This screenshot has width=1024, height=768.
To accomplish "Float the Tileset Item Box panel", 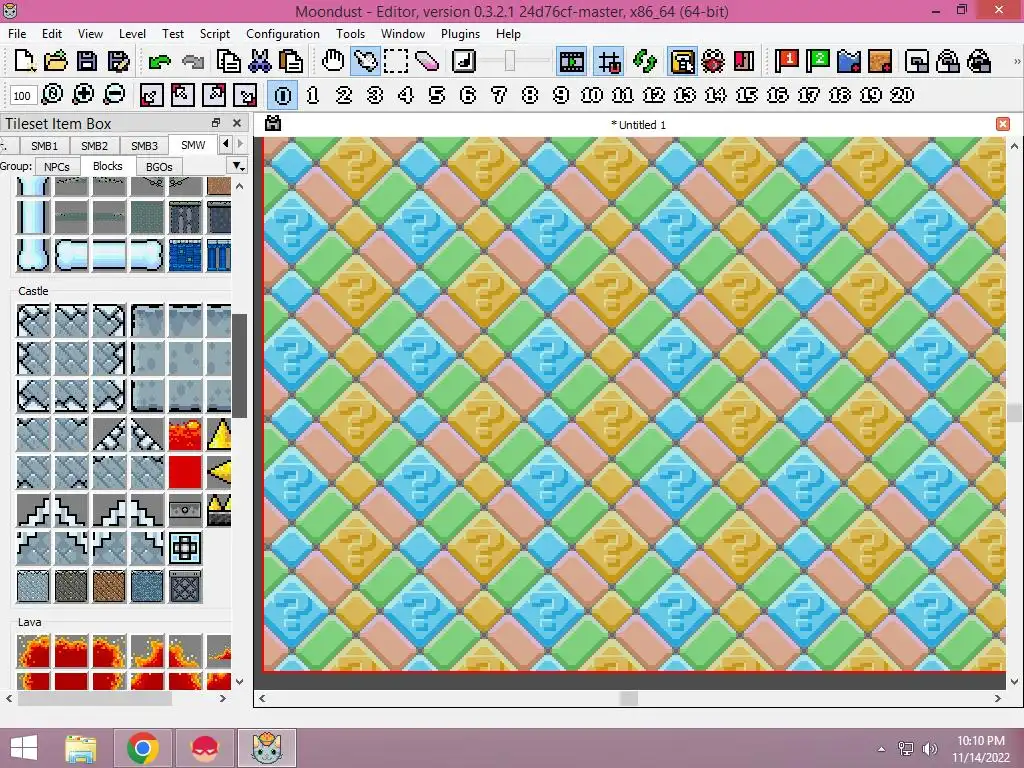I will [216, 123].
